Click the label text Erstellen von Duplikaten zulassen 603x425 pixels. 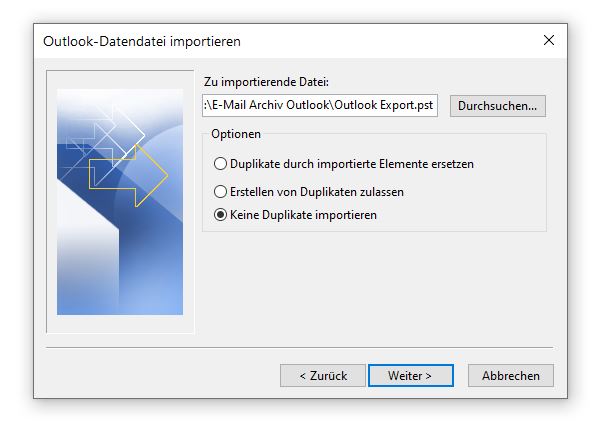point(316,192)
